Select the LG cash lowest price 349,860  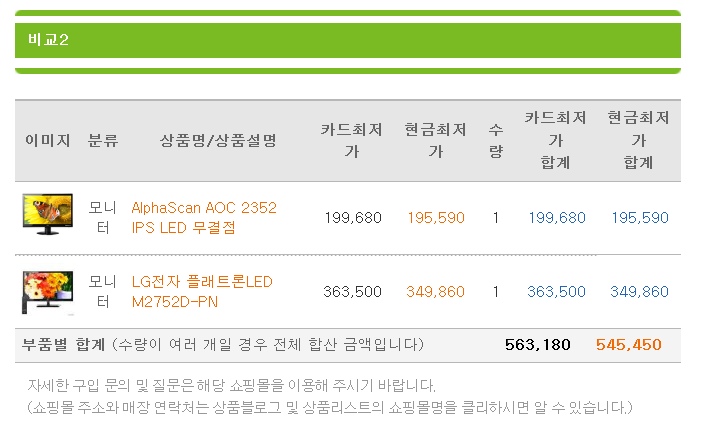pyautogui.click(x=435, y=292)
